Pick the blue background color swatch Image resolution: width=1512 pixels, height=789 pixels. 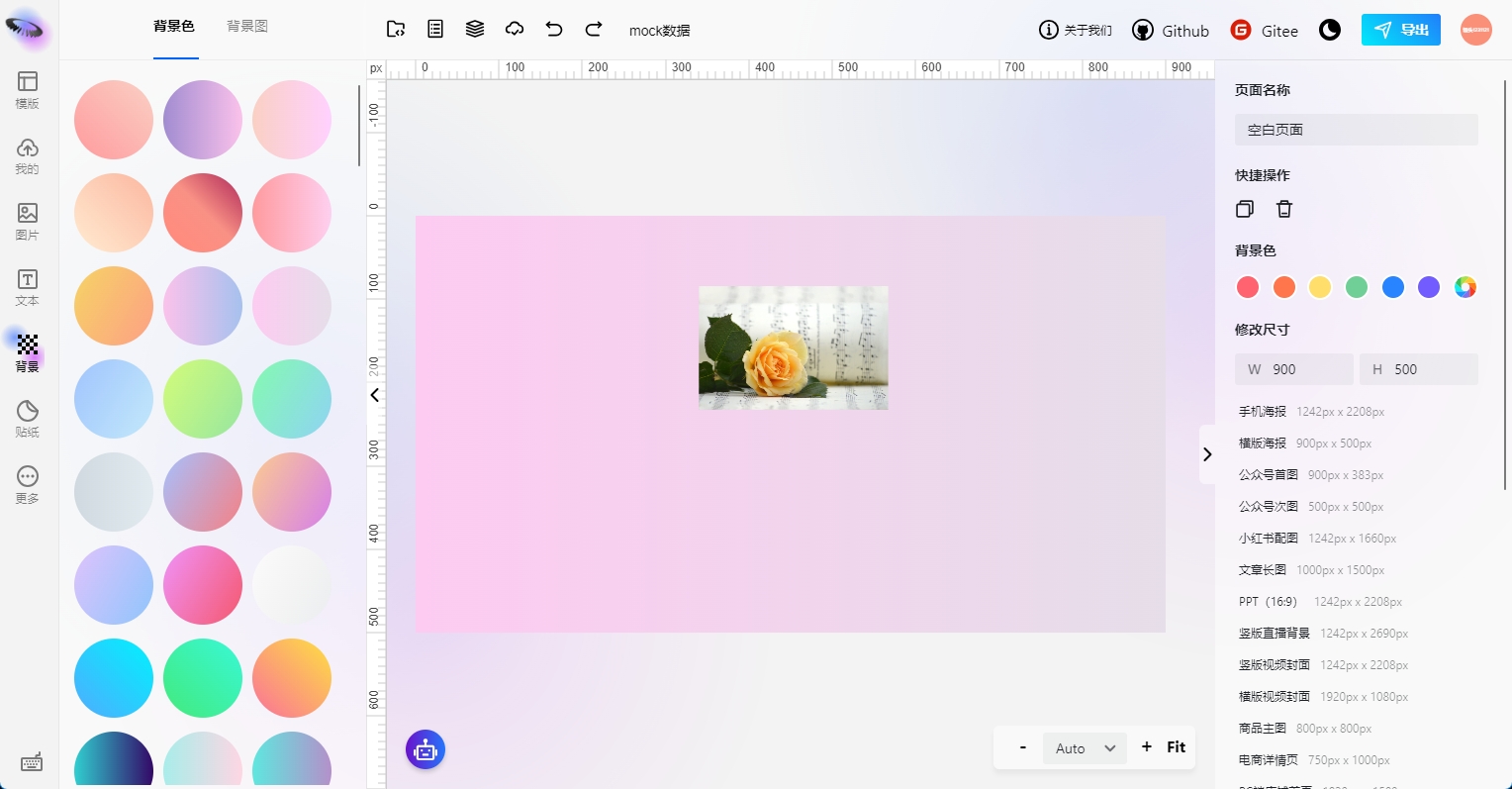1393,287
